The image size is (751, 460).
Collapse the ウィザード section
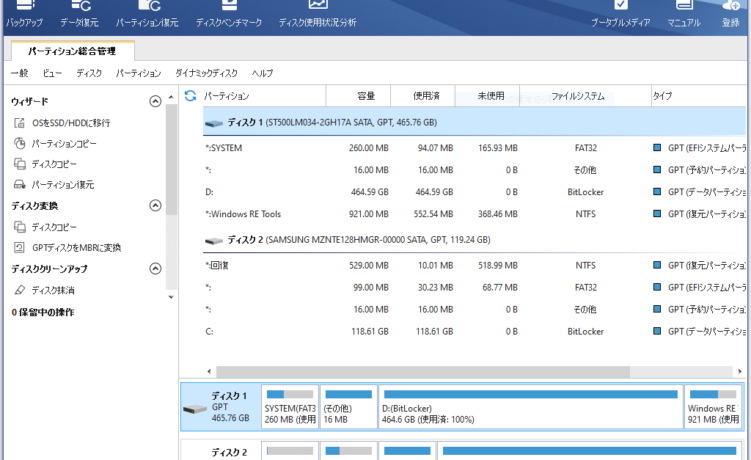155,101
